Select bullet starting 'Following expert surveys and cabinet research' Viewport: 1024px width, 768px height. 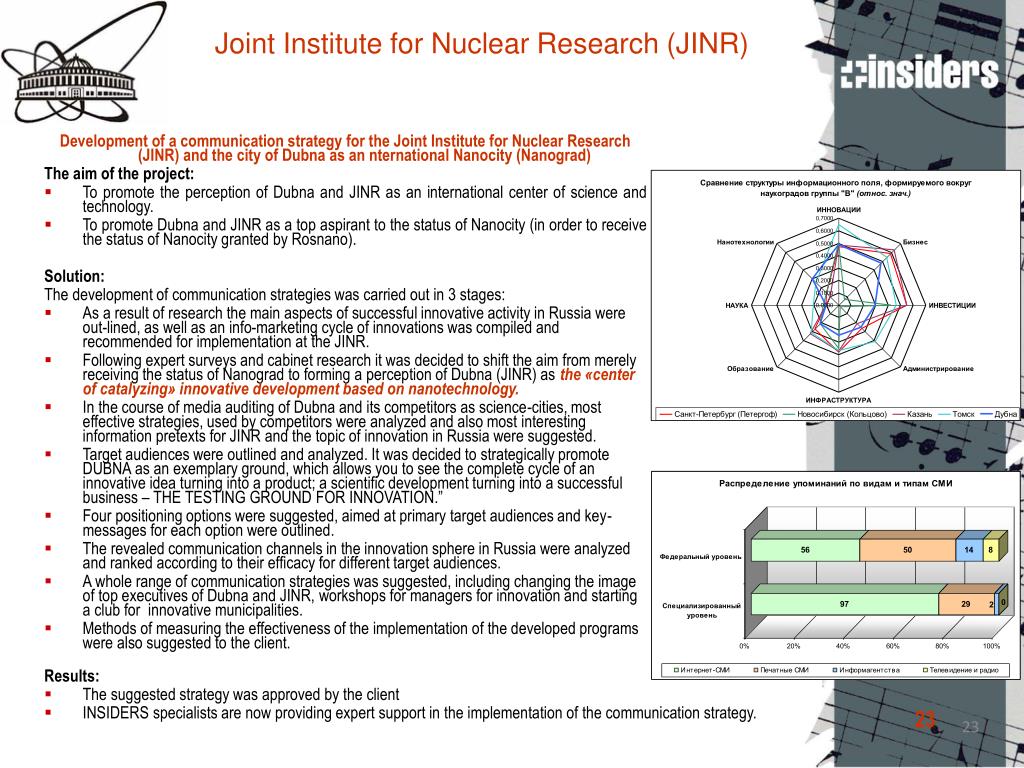(x=359, y=375)
